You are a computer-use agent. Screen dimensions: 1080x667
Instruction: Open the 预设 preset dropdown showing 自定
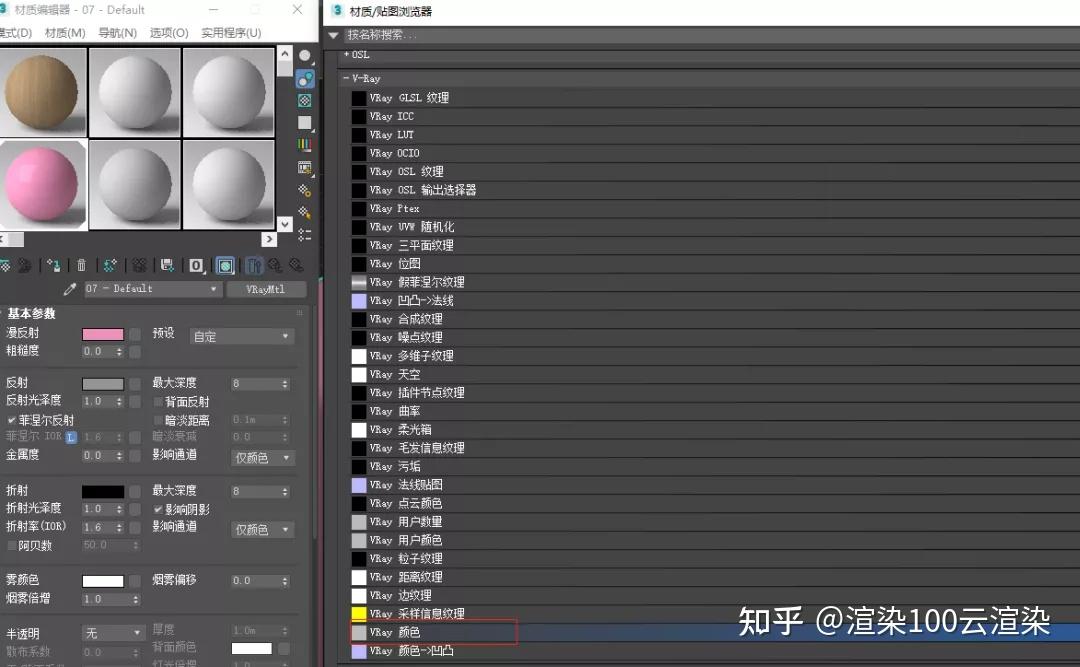pos(240,337)
